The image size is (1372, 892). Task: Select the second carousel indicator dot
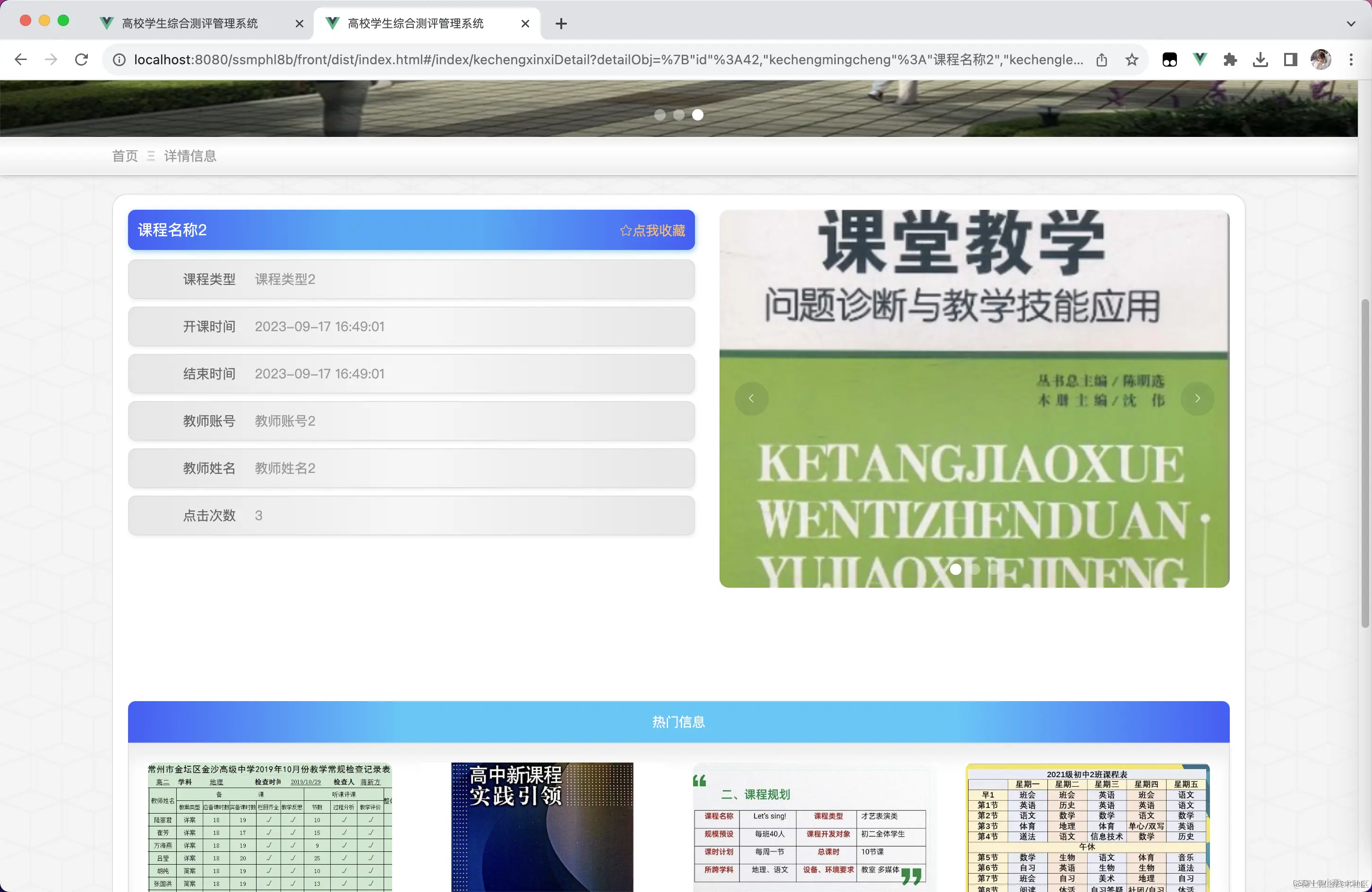coord(679,115)
